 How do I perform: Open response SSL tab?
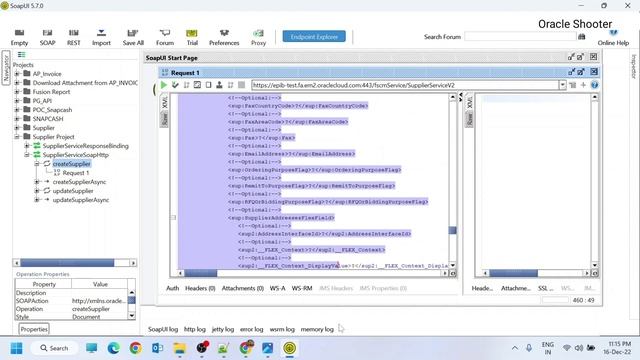click(545, 288)
